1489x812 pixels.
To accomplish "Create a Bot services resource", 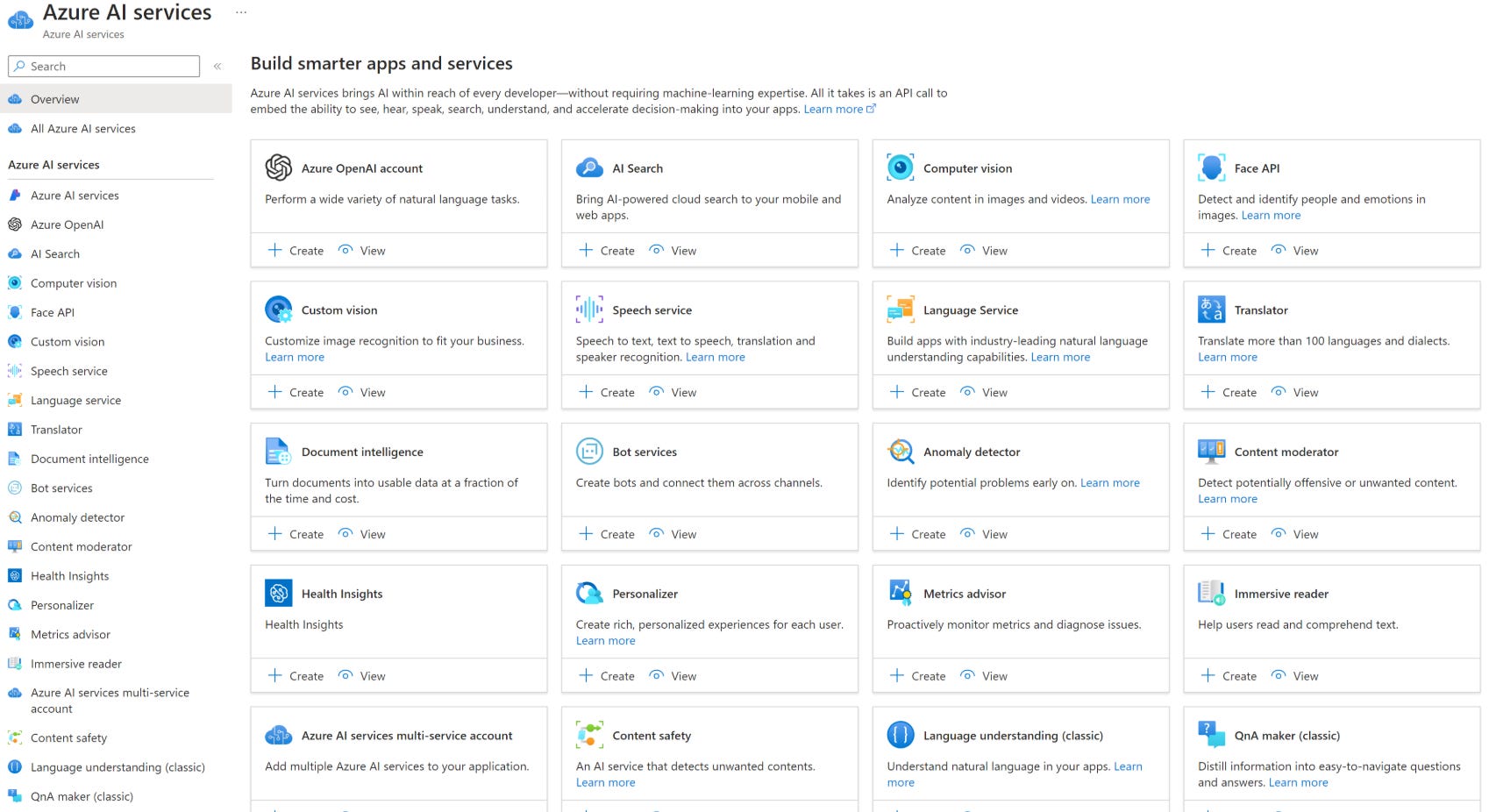I will click(x=607, y=534).
